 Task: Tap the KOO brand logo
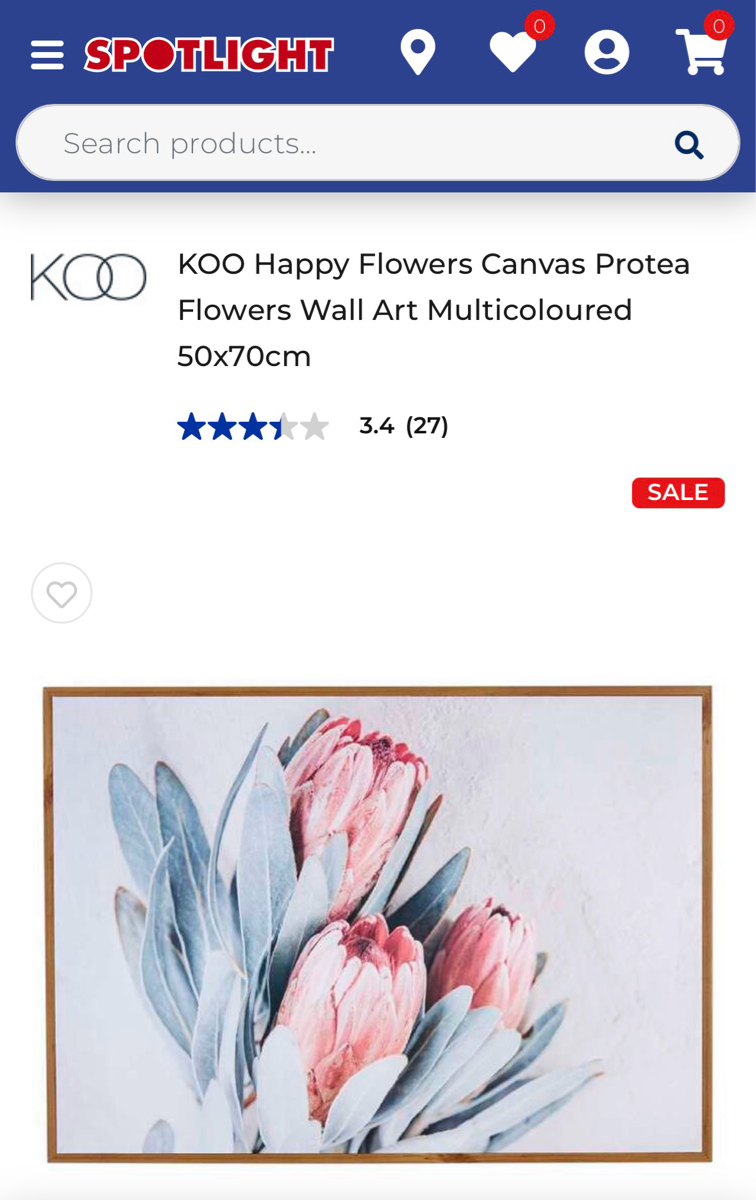(88, 277)
